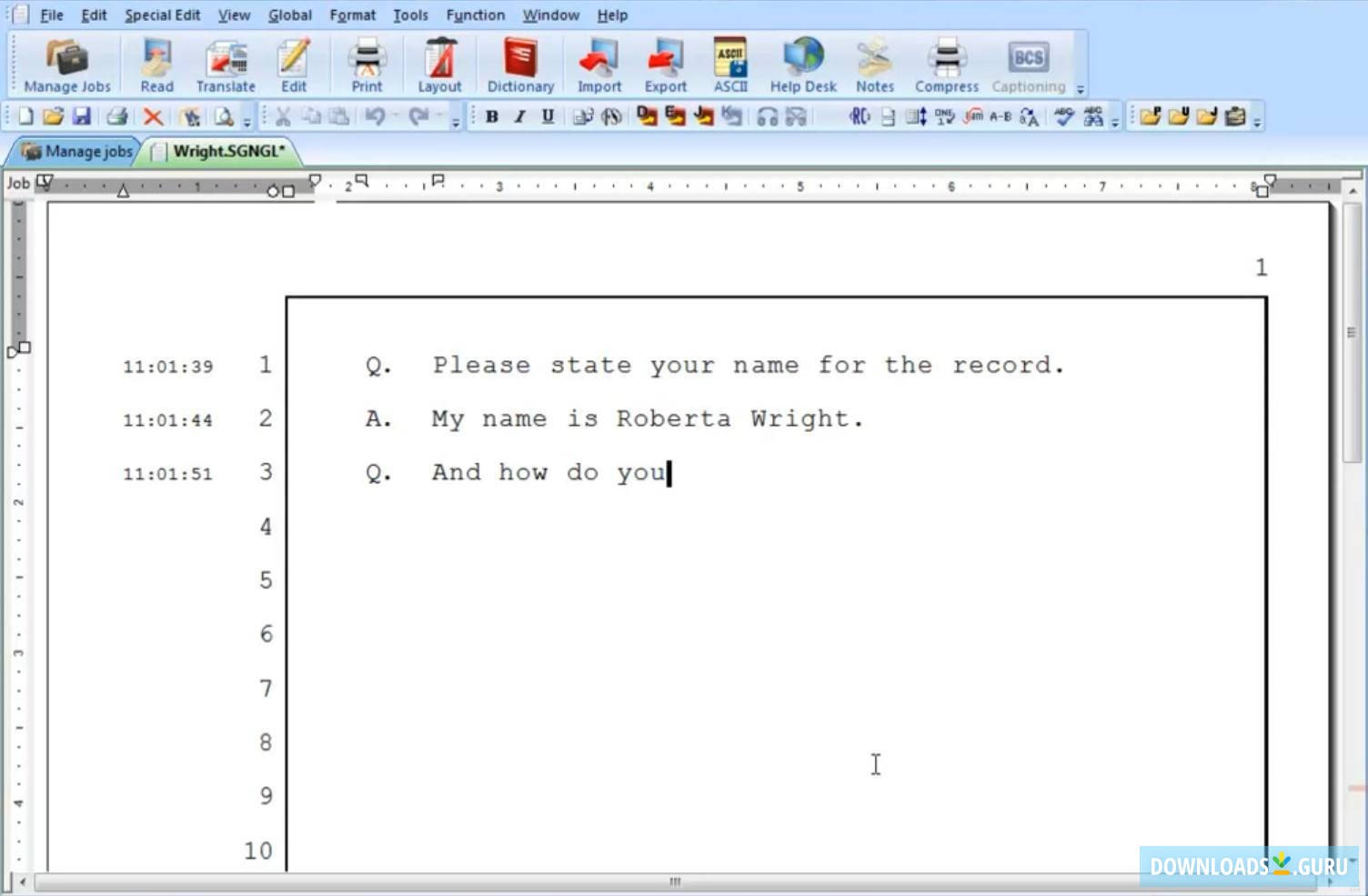The image size is (1368, 896).
Task: Click the yellow folder icon marked J
Action: click(1207, 116)
